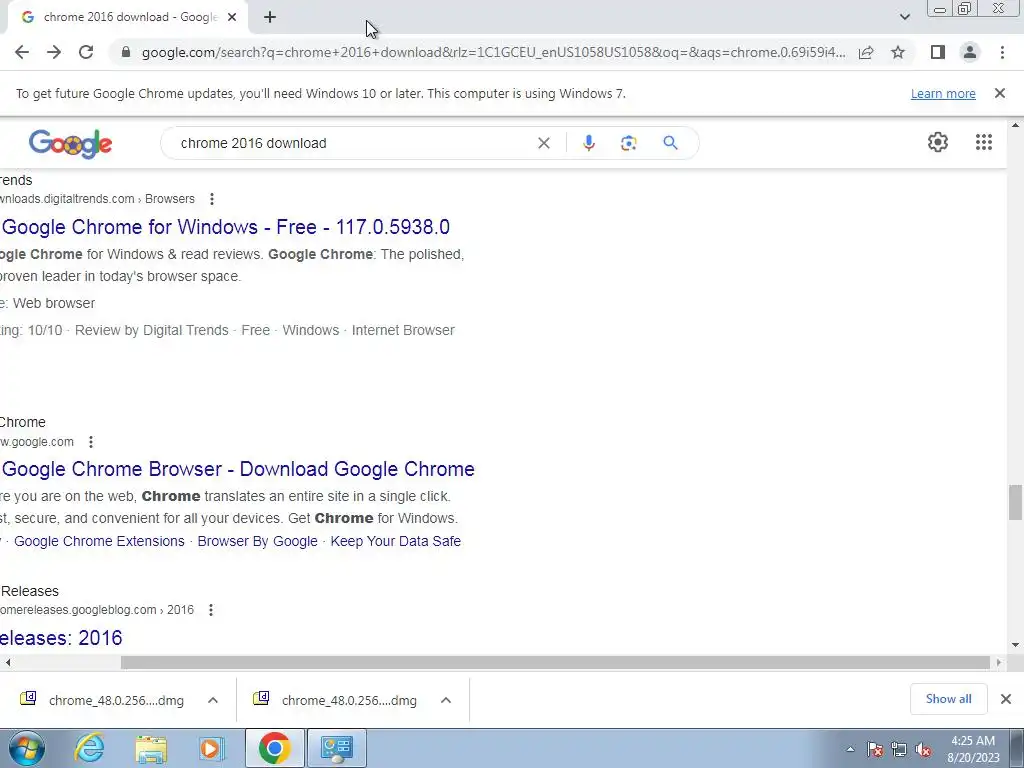Open the side panel icon
Viewport: 1024px width, 768px height.
(938, 52)
